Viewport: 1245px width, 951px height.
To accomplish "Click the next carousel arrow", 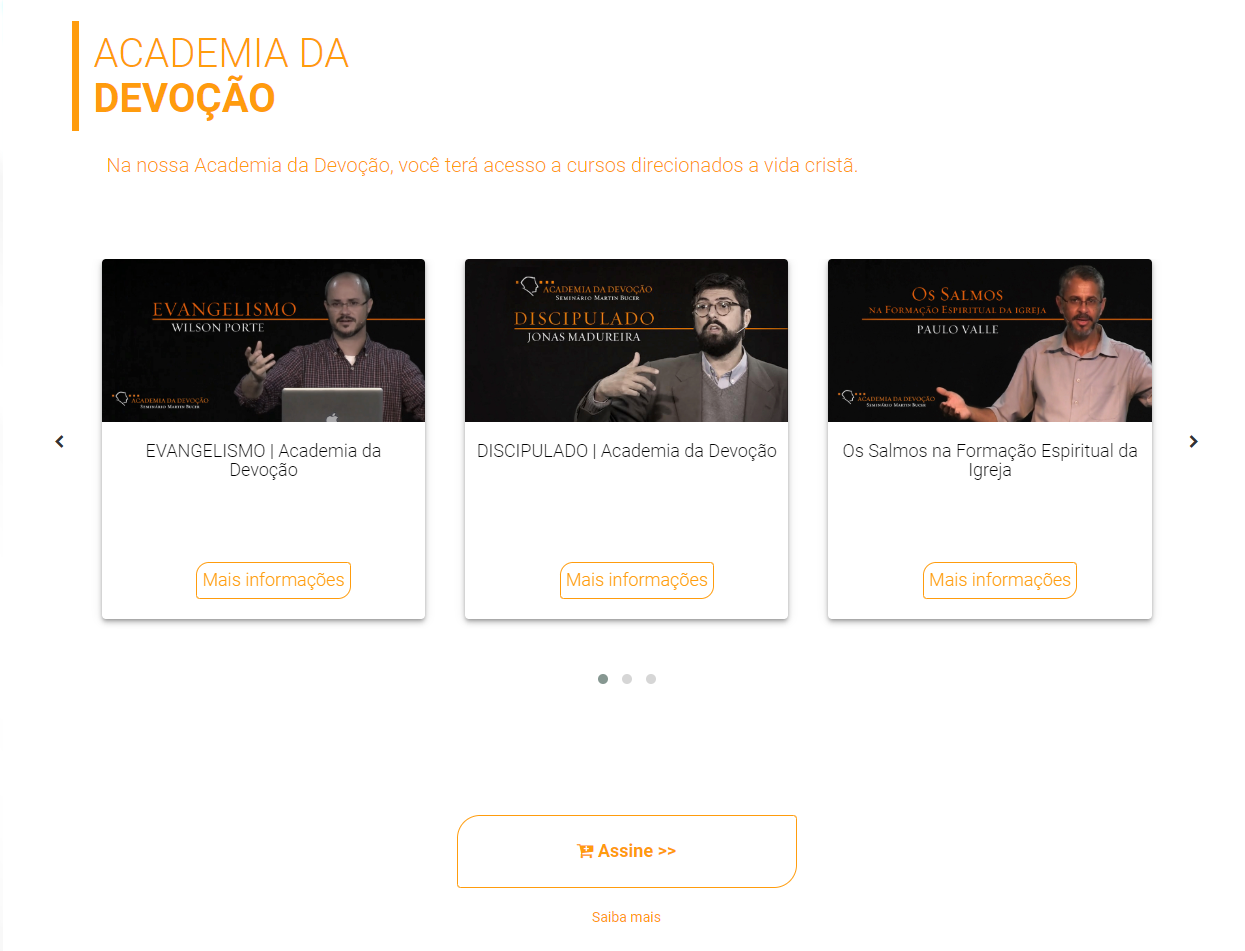I will coord(1193,441).
